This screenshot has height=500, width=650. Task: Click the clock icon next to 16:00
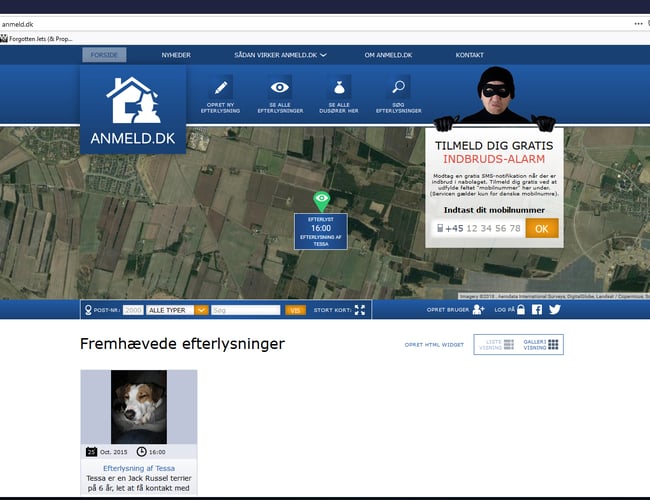(141, 451)
